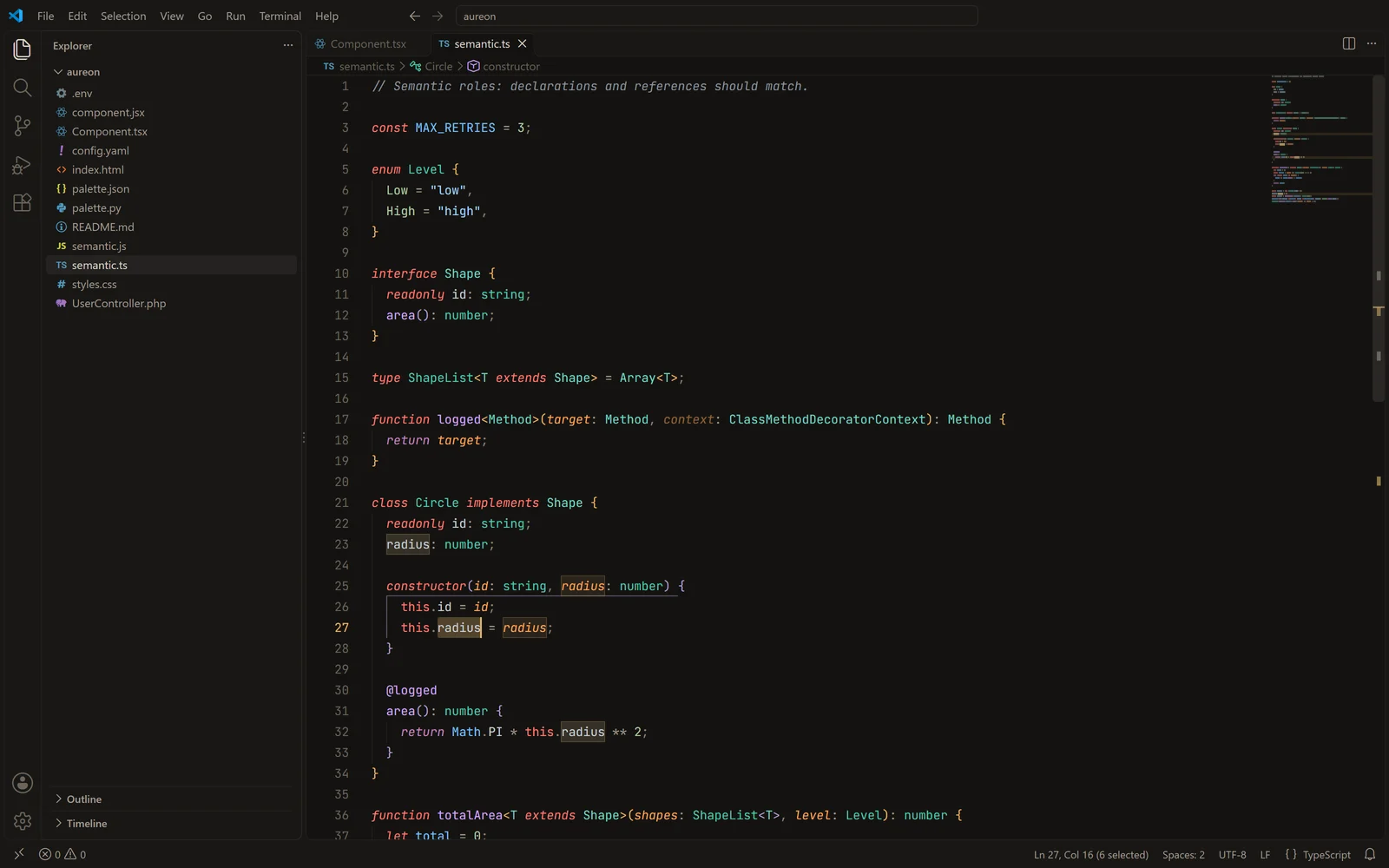1389x868 pixels.
Task: Click the remote window indicator icon
Action: click(19, 854)
